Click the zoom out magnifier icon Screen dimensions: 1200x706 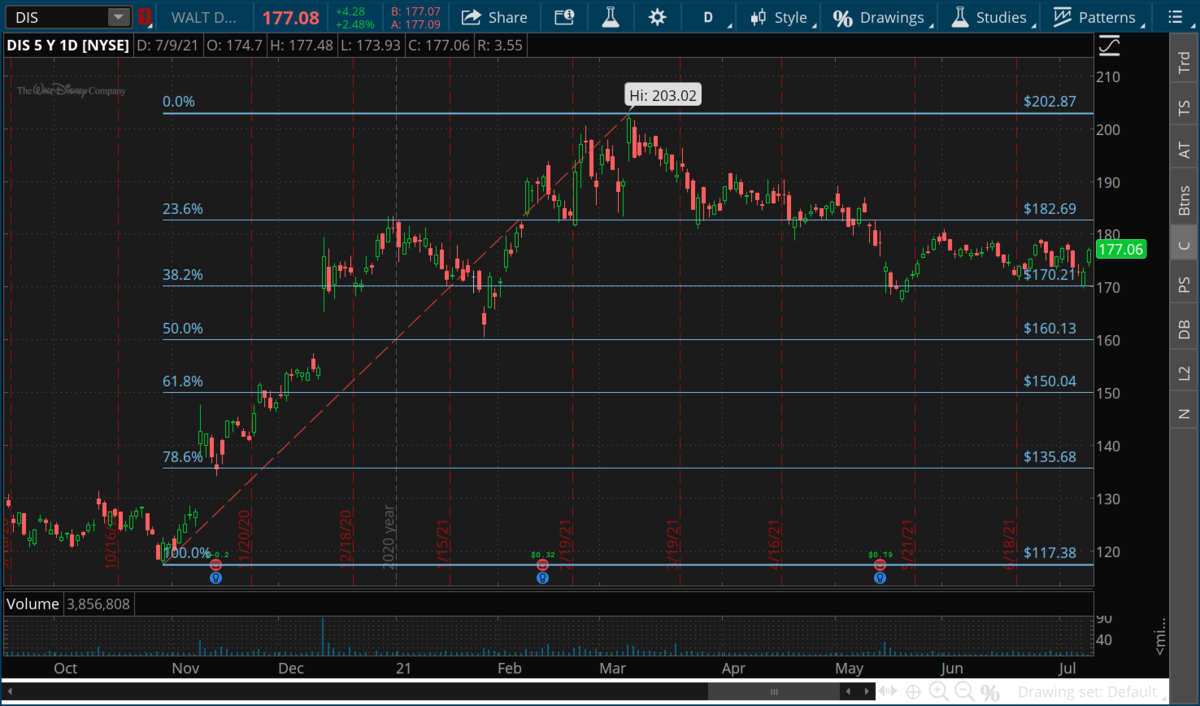964,691
